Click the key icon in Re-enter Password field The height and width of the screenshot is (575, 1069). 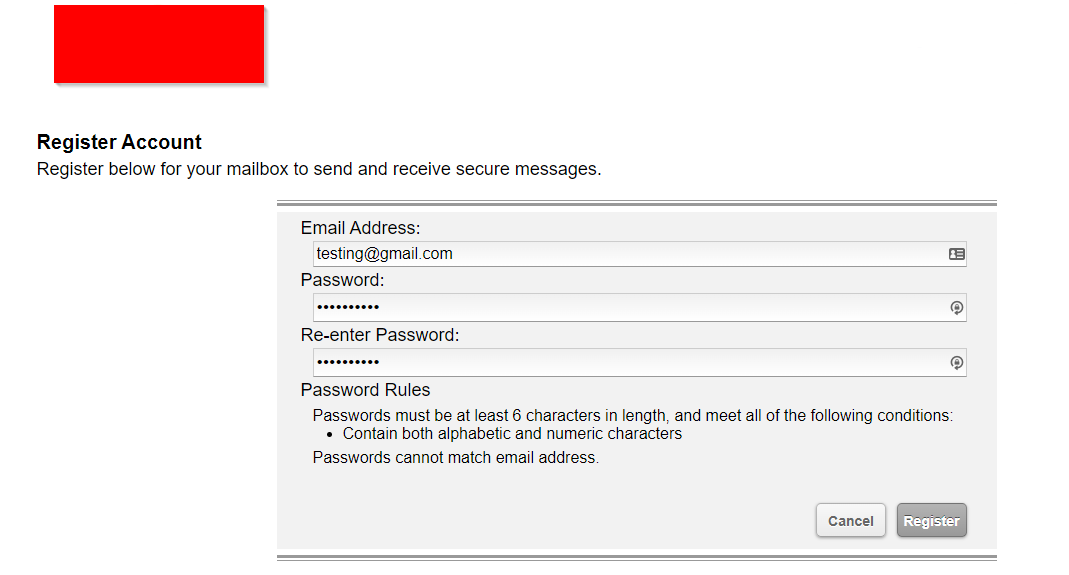point(957,363)
